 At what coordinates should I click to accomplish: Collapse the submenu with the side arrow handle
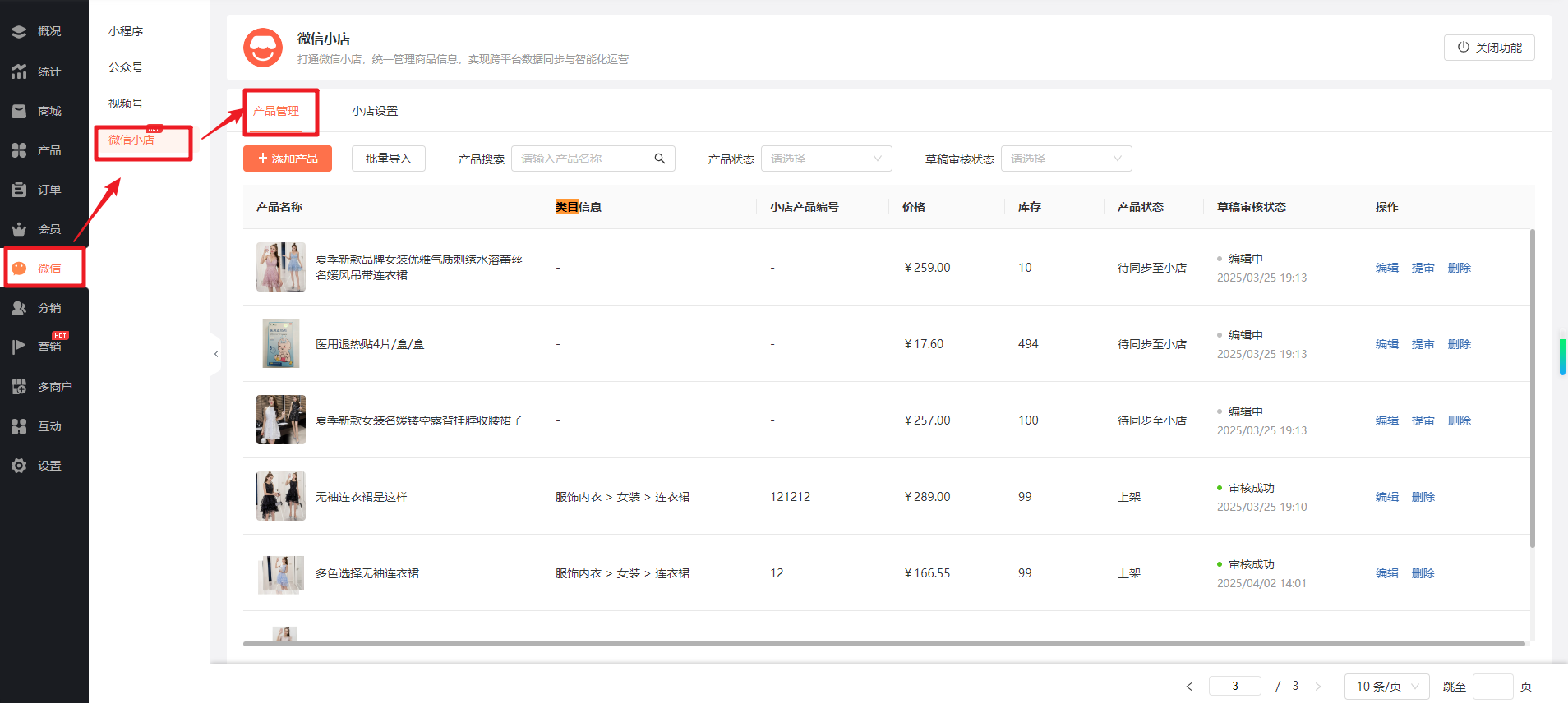[216, 354]
